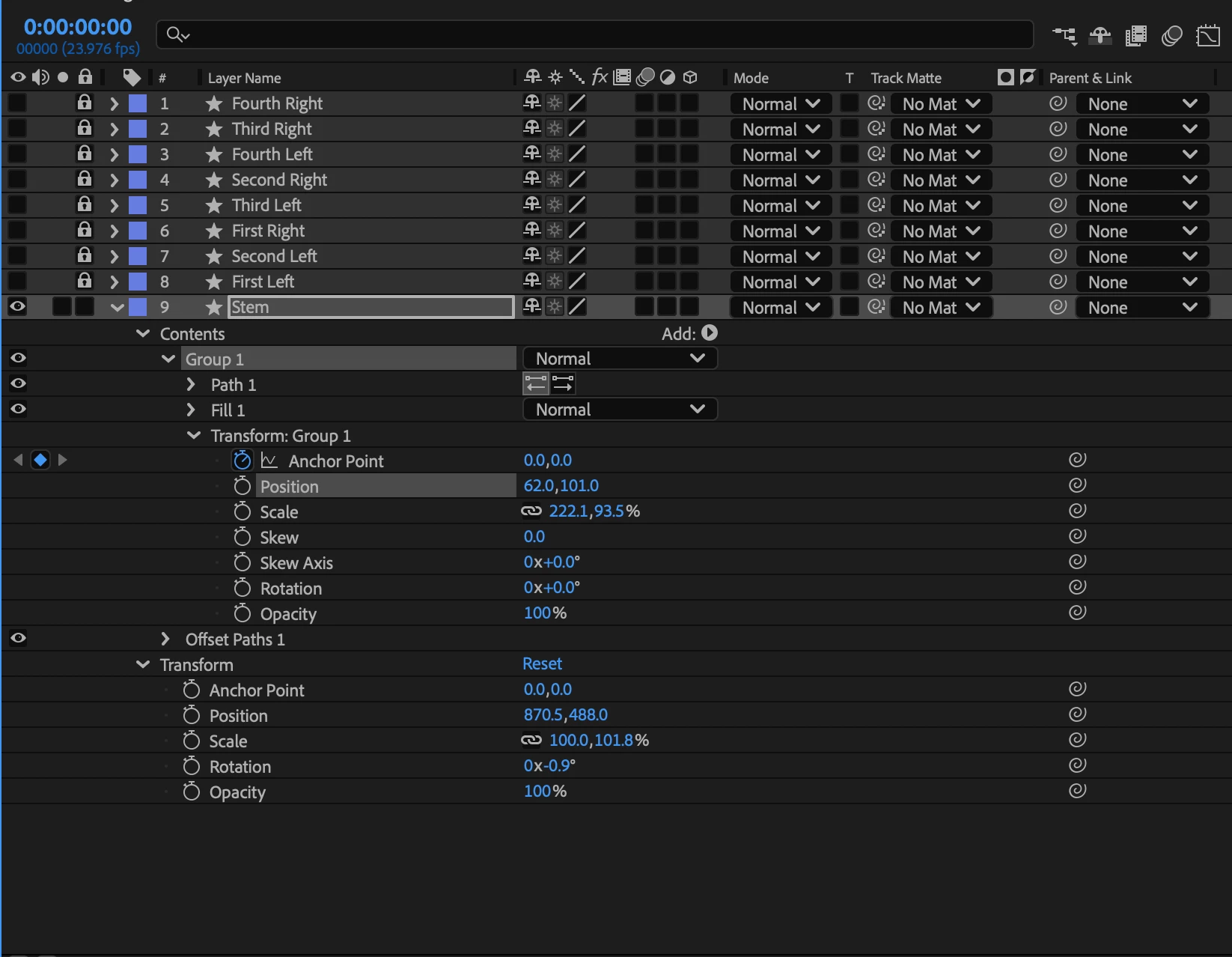
Task: Click the T preserve transparency column header
Action: coord(849,78)
